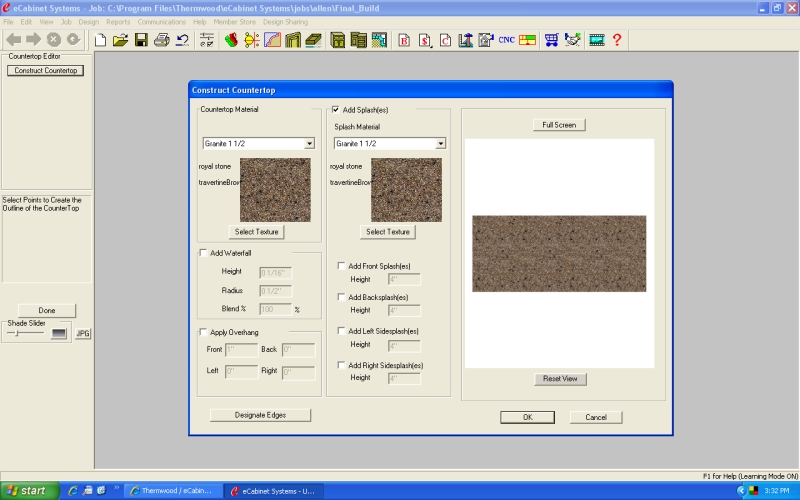This screenshot has width=800, height=500.
Task: Open the Design Sharing menu
Action: click(285, 22)
